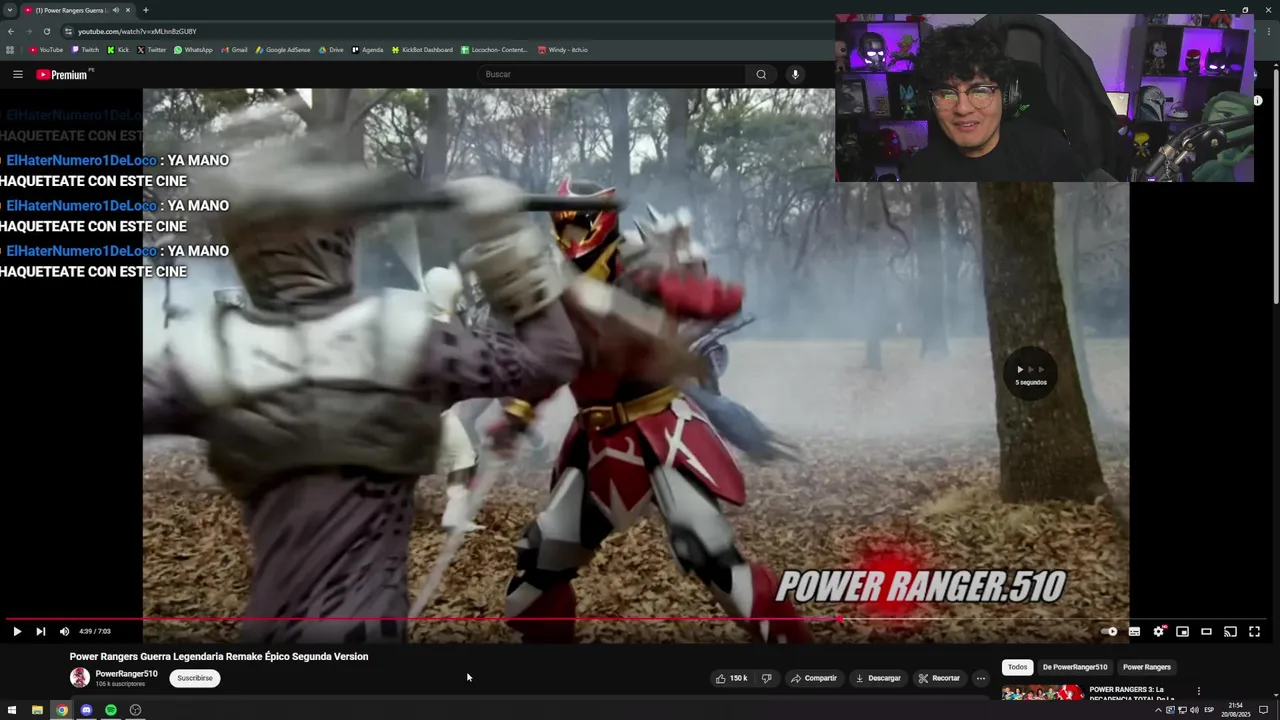Image resolution: width=1280 pixels, height=720 pixels.
Task: Close the Power Rangers browser tab
Action: 128,10
